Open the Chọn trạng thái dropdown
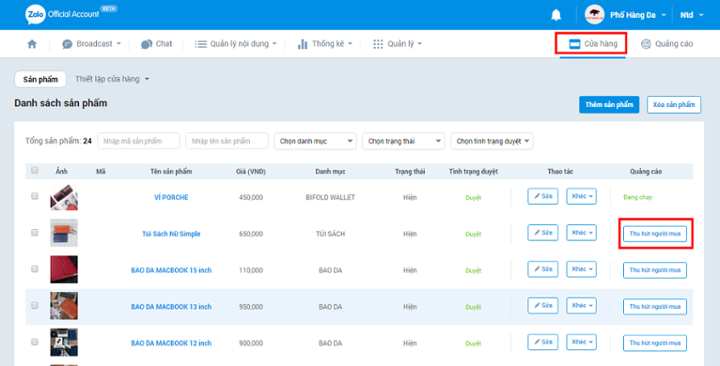The image size is (720, 366). [x=403, y=141]
